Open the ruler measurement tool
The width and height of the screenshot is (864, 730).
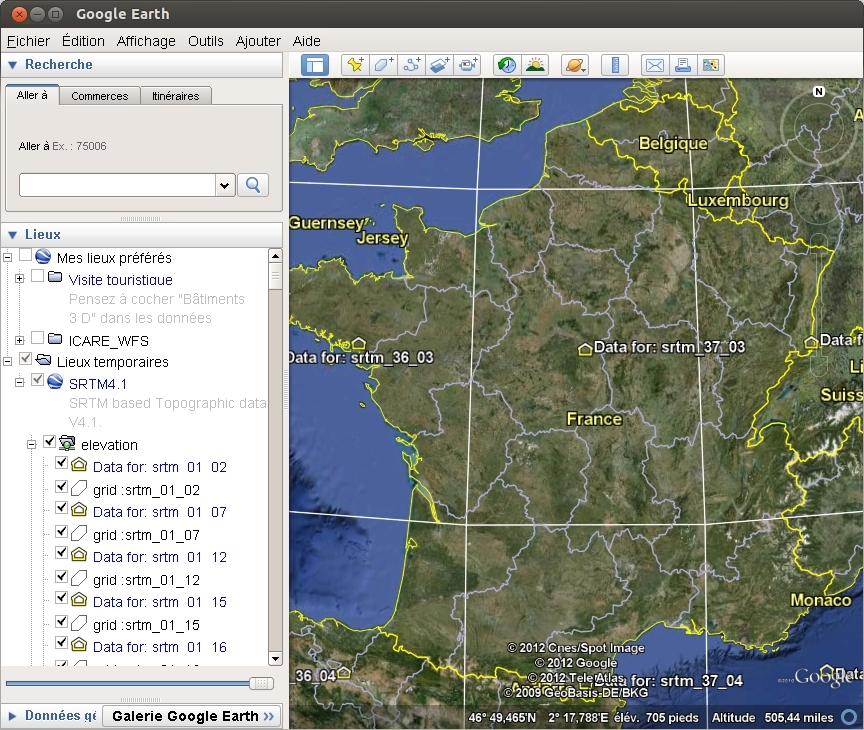coord(615,65)
